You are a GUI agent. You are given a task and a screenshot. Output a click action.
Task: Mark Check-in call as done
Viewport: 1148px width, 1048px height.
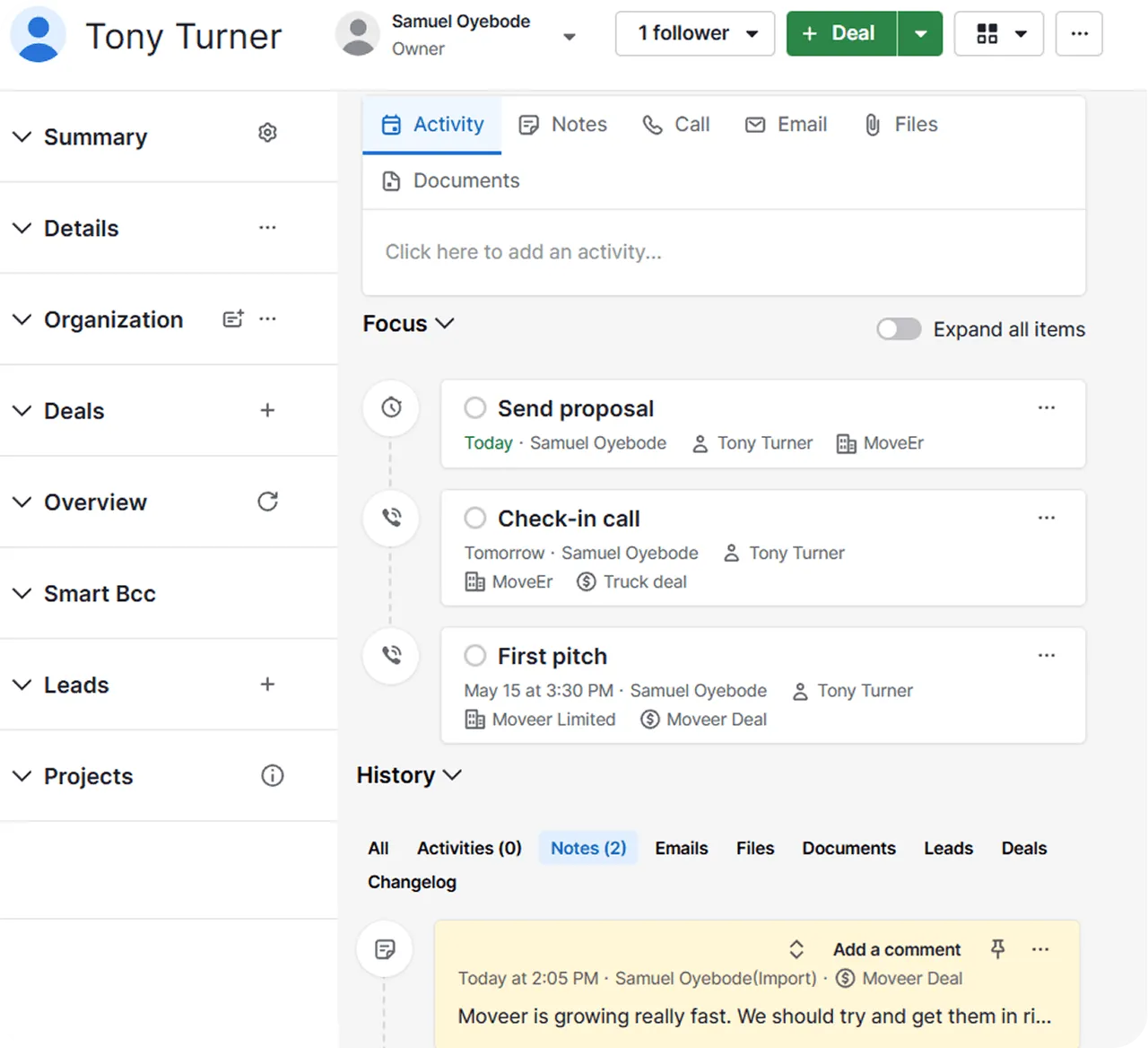pos(475,518)
